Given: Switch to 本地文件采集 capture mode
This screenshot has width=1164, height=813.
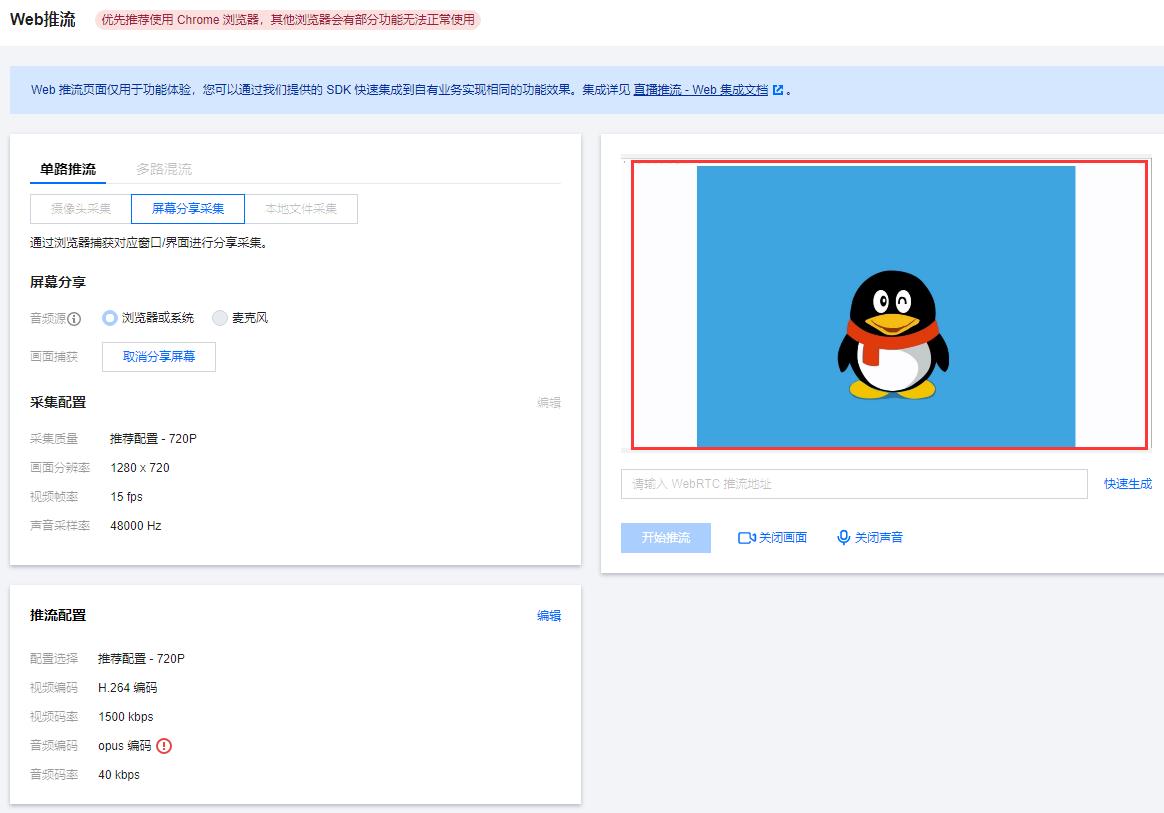Looking at the screenshot, I should [301, 209].
